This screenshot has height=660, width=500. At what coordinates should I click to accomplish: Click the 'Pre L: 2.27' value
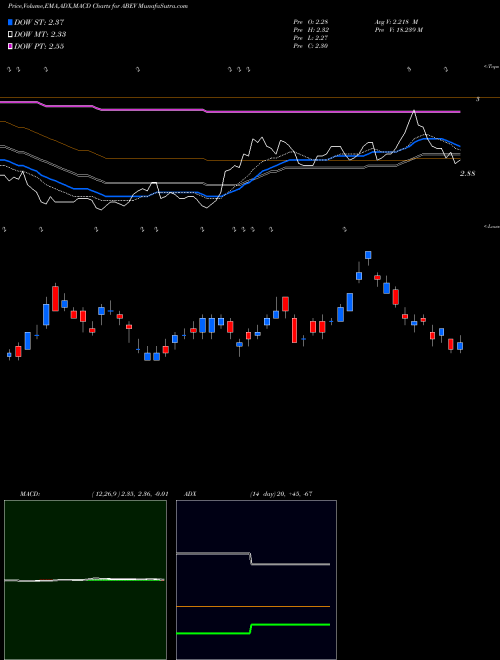pos(311,38)
